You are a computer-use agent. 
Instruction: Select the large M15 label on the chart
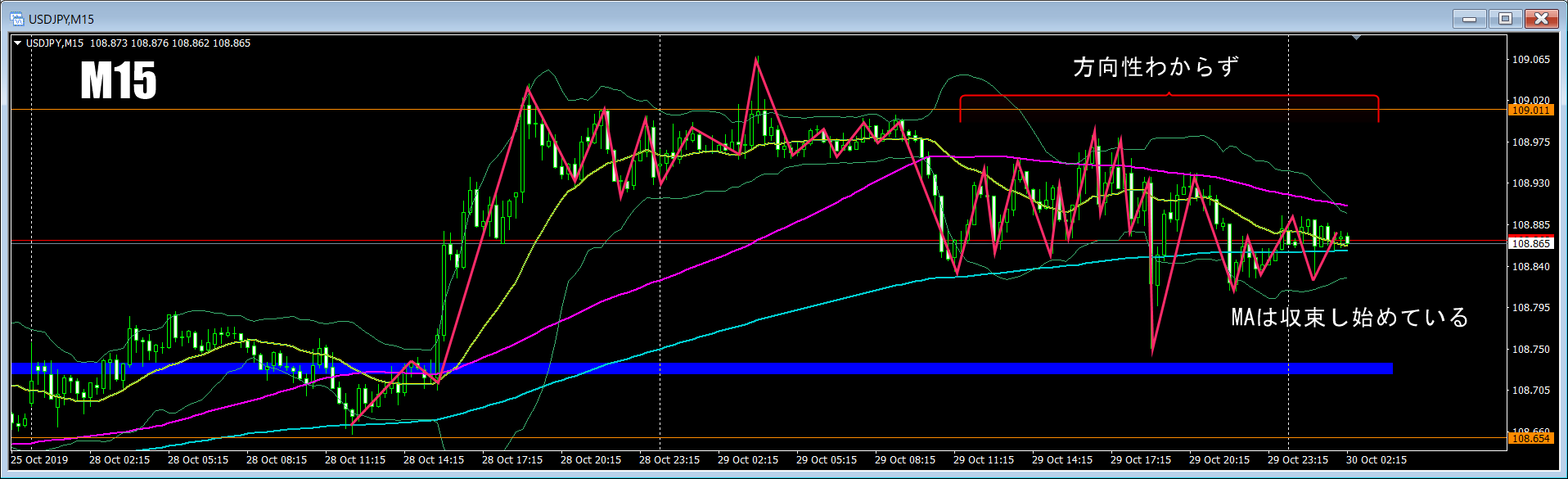(119, 81)
